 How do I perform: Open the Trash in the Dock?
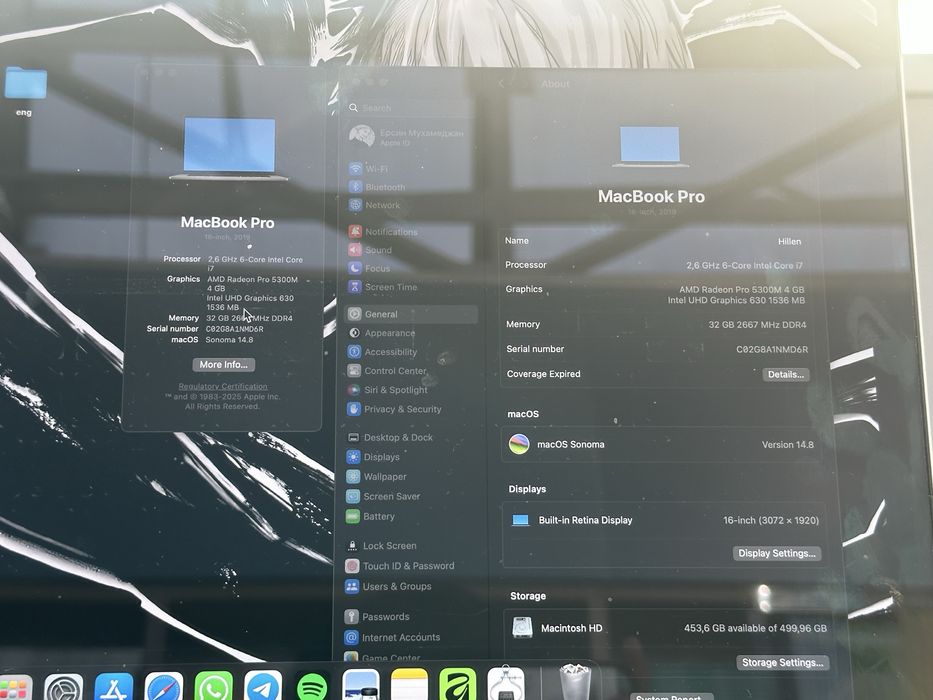pyautogui.click(x=575, y=683)
